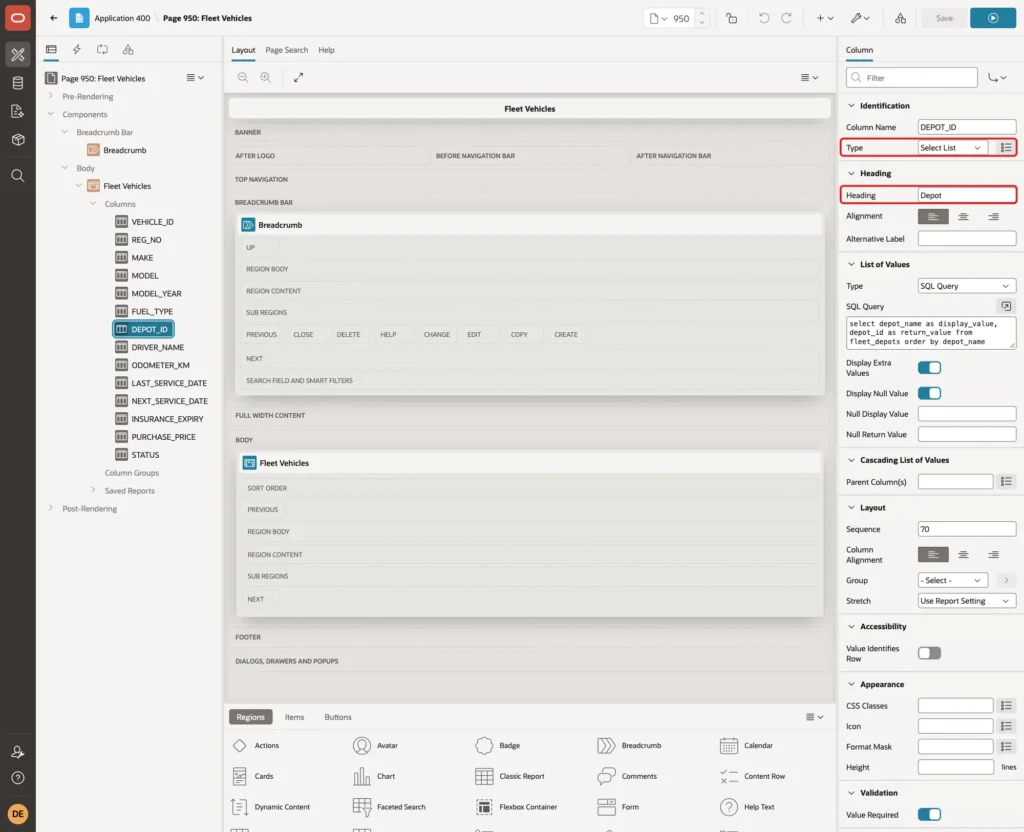Zoom out the layout view
The width and height of the screenshot is (1024, 832).
[243, 77]
